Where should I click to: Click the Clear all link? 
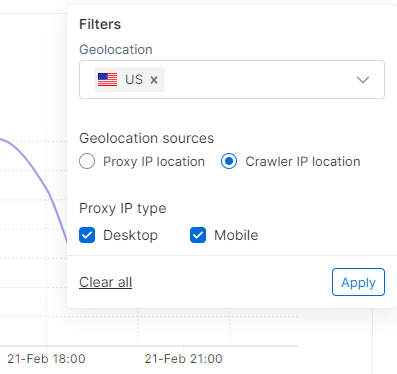[106, 282]
